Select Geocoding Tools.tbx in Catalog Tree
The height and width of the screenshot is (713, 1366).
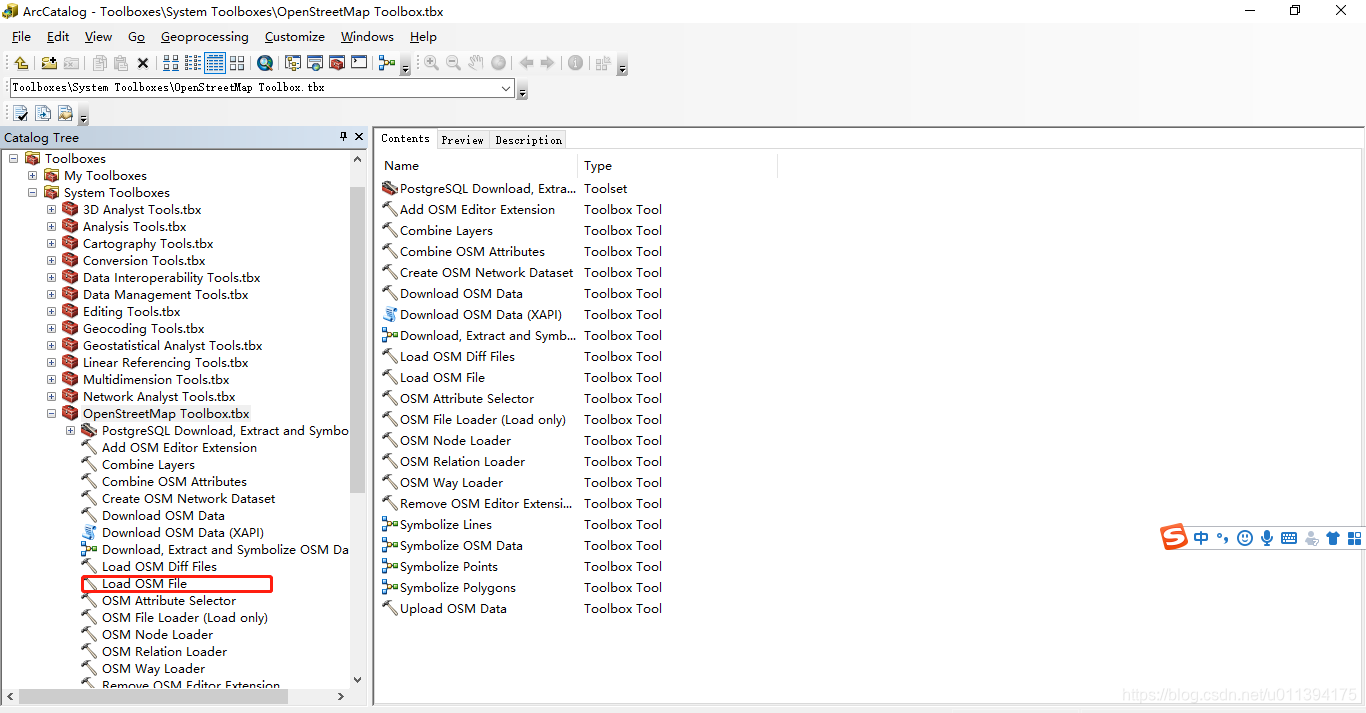coord(143,329)
